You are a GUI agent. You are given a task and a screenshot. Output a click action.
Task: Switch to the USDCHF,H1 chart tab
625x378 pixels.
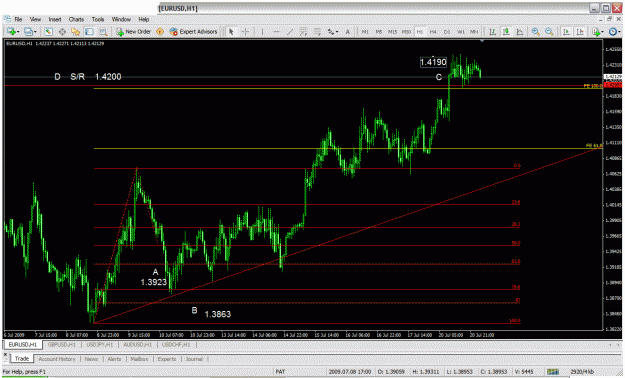(176, 345)
